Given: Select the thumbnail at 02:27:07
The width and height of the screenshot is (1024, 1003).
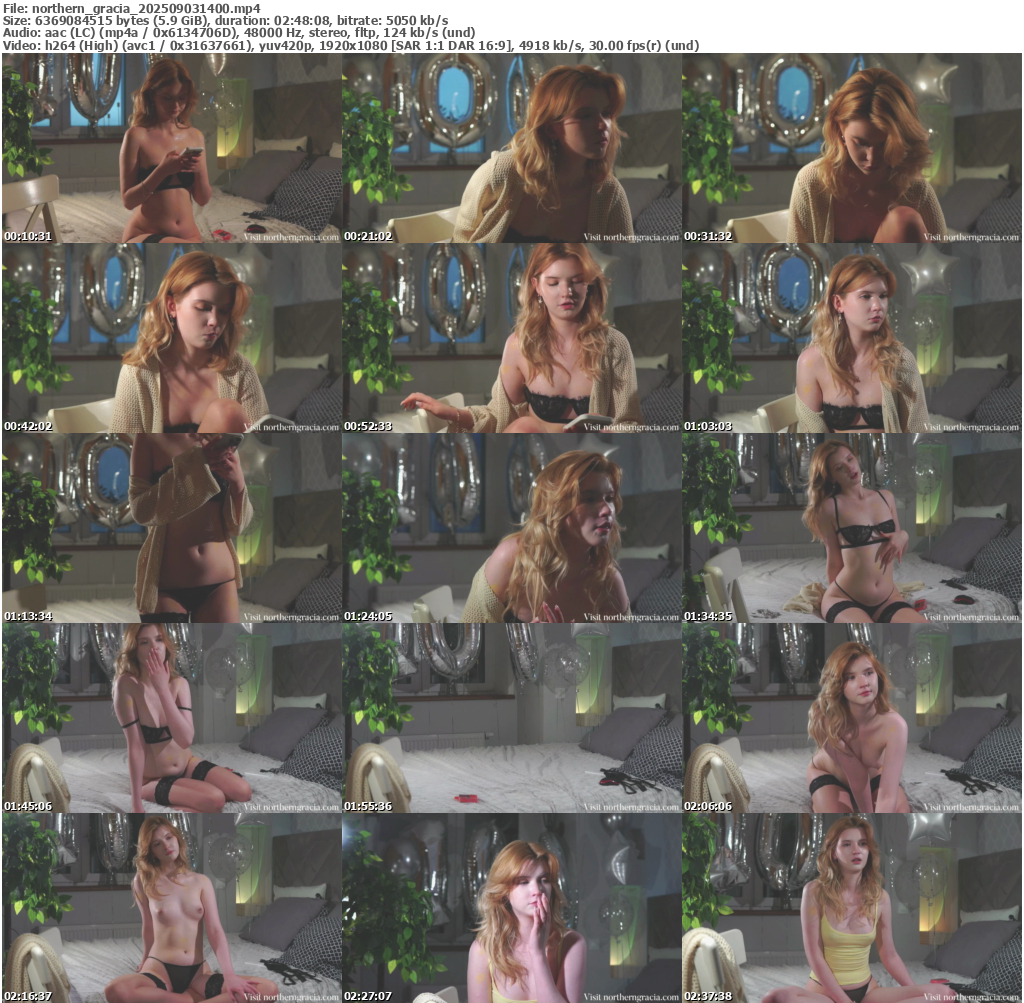Looking at the screenshot, I should tap(511, 908).
